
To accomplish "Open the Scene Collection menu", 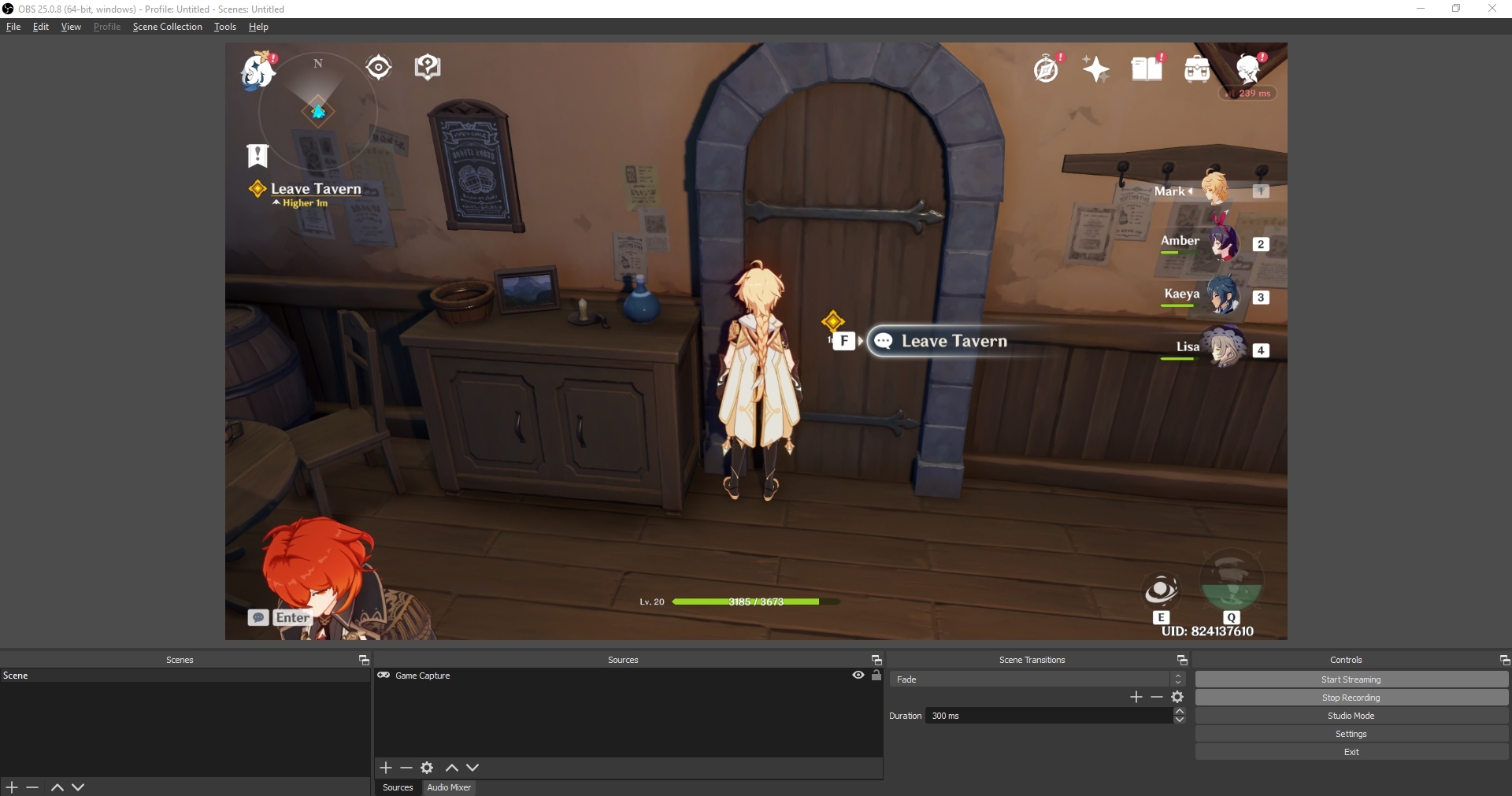I will 168,27.
